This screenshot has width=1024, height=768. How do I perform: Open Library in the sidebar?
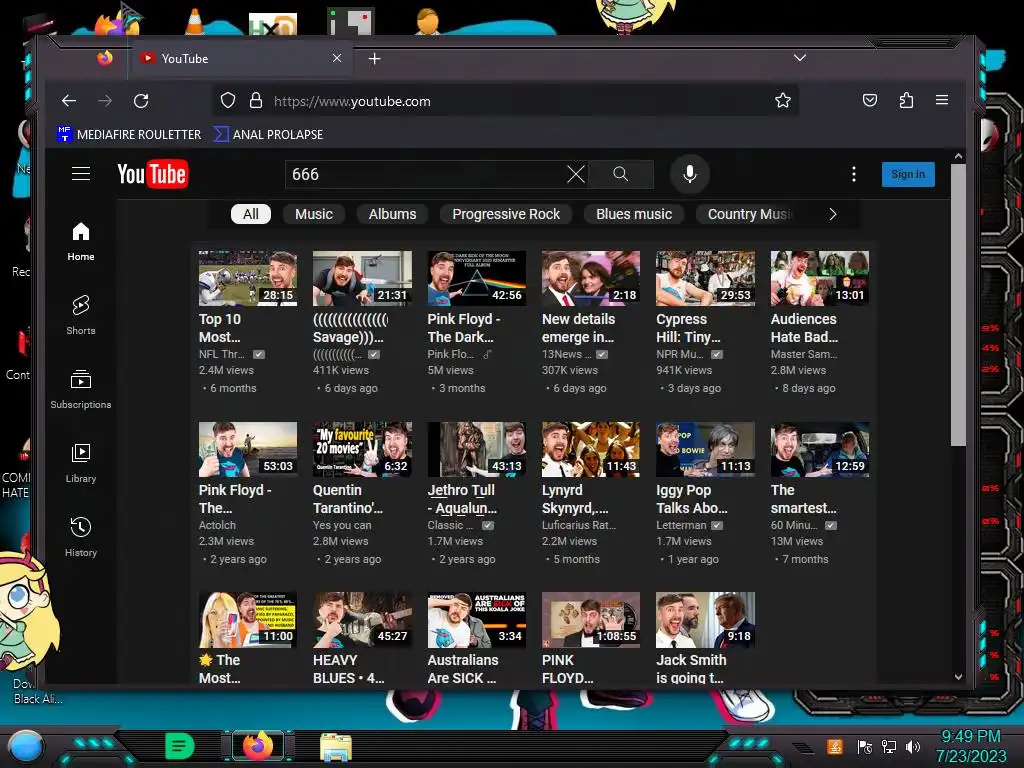(x=81, y=463)
